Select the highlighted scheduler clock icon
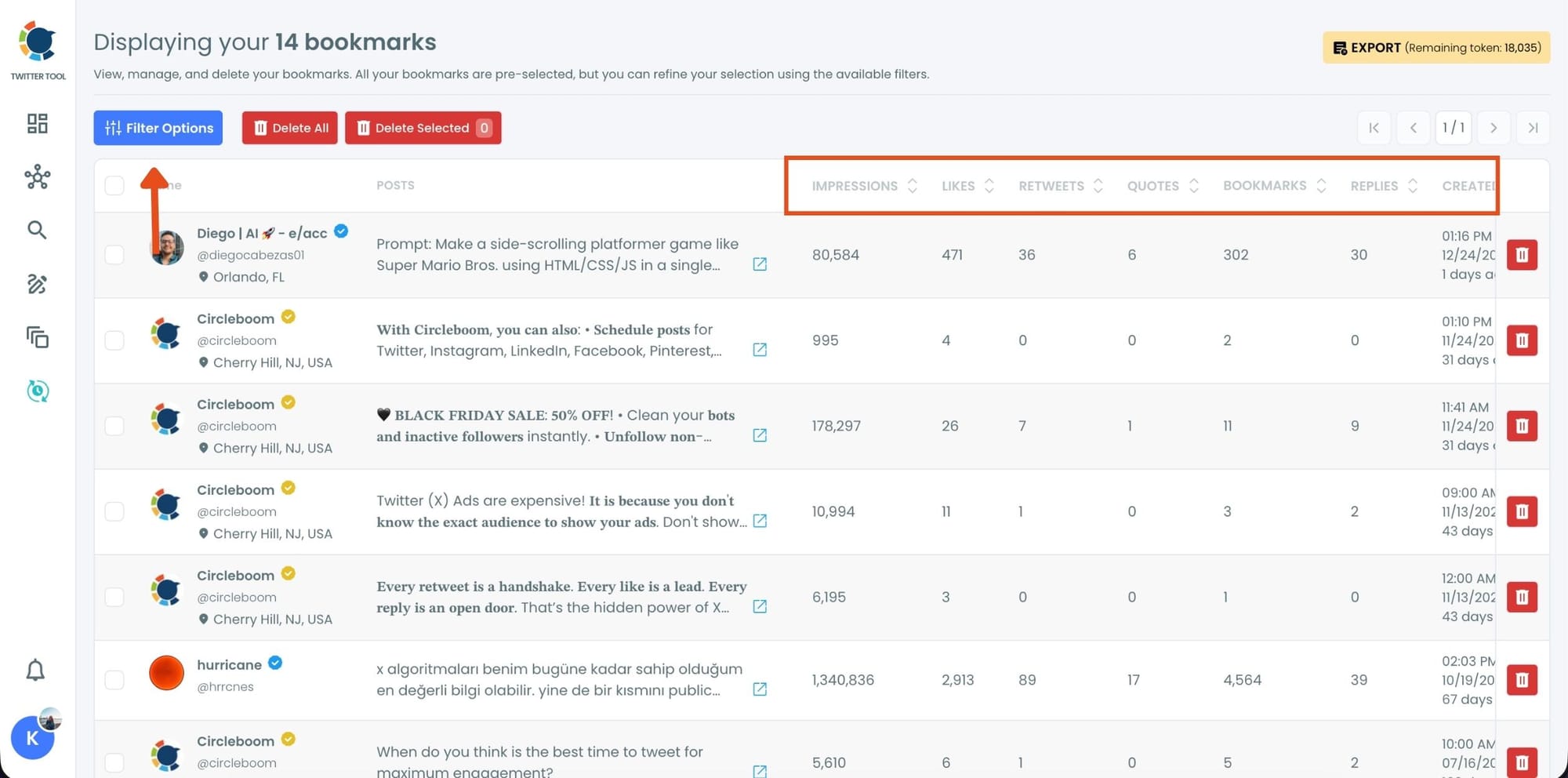This screenshot has width=1568, height=778. coord(37,391)
